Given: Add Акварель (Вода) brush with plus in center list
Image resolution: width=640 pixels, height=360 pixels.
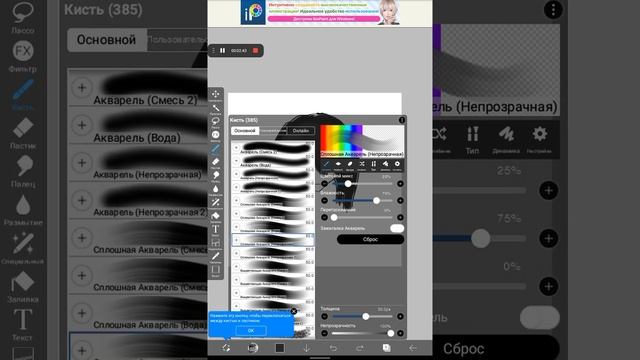Looking at the screenshot, I should pos(236,161).
